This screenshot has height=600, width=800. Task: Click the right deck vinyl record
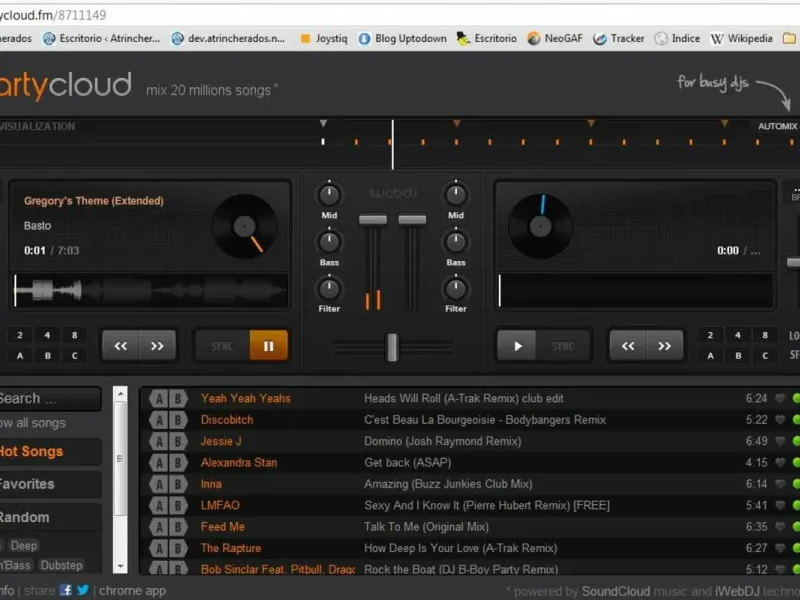[x=540, y=226]
